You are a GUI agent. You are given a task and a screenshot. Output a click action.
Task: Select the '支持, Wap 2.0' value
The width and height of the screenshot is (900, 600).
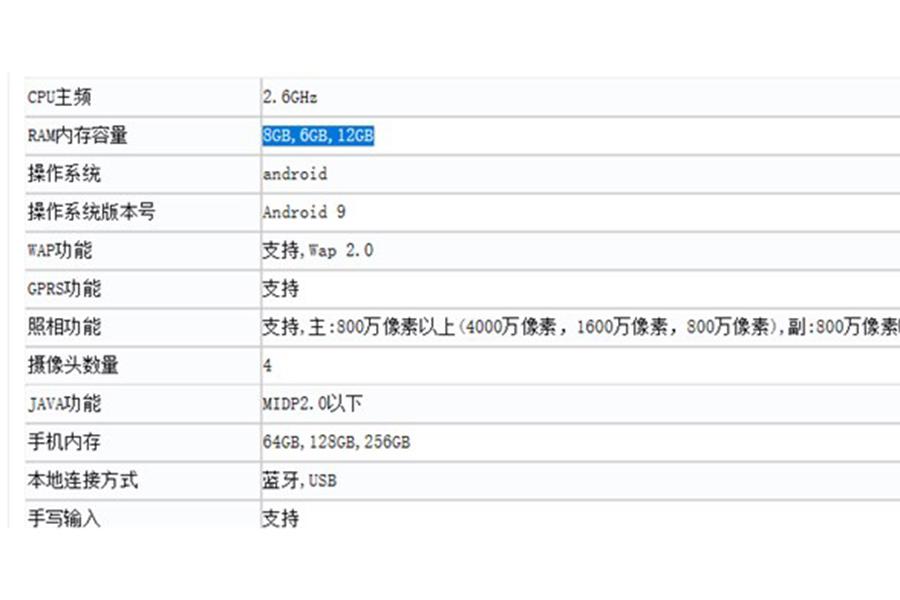click(x=318, y=250)
